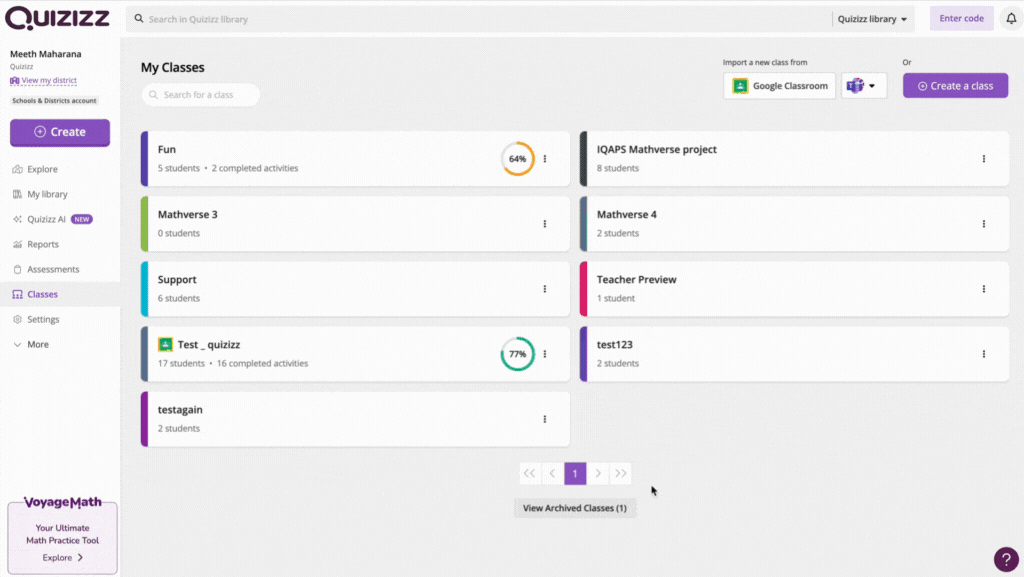Select page 1 in pagination
The width and height of the screenshot is (1024, 577).
pos(575,473)
